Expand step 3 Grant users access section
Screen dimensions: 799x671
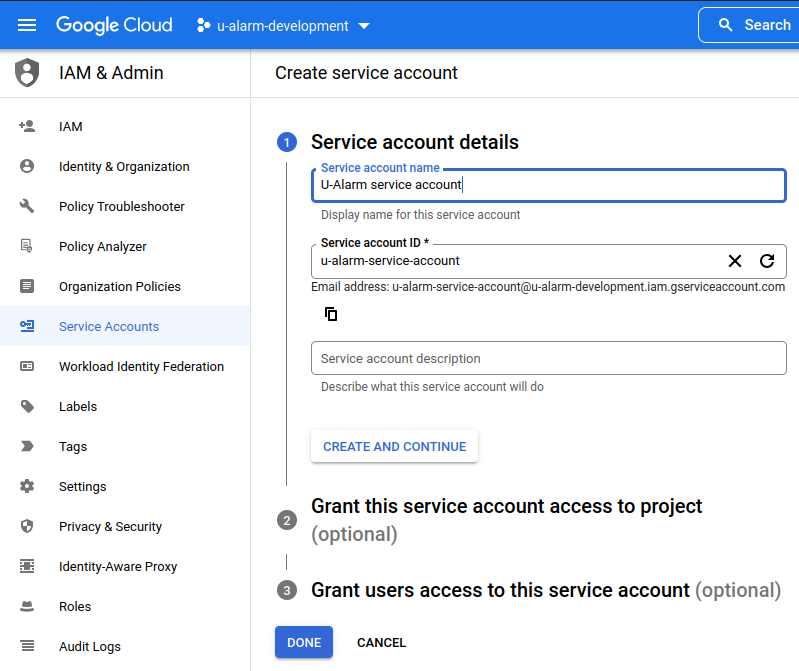[500, 590]
